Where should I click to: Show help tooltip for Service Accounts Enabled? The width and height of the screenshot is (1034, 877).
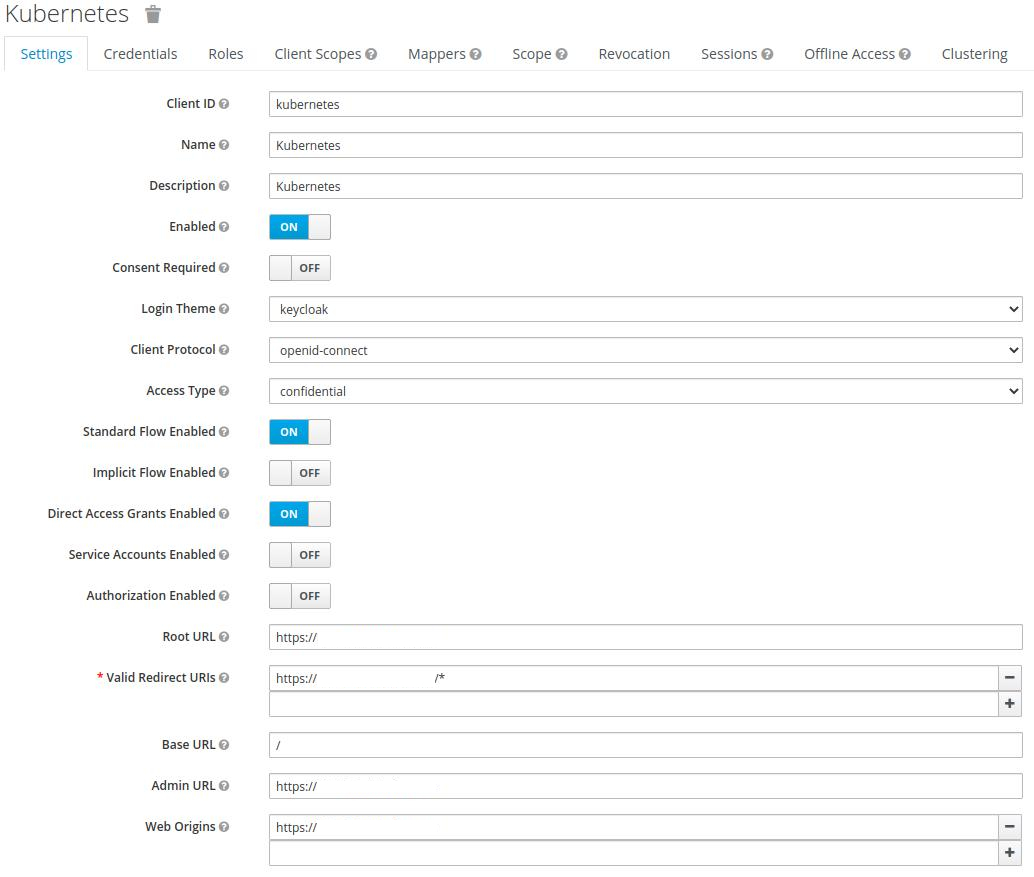224,554
